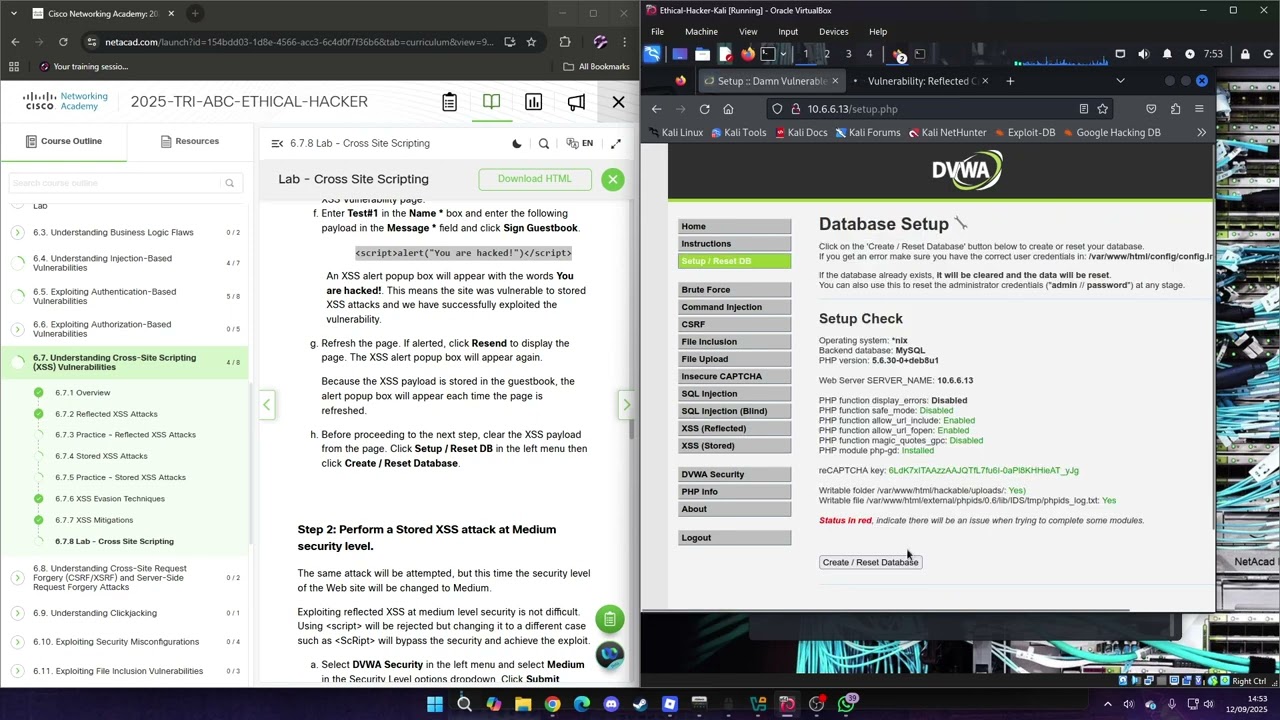Viewport: 1280px width, 720px height.
Task: Open DVWA Security page
Action: click(x=734, y=474)
